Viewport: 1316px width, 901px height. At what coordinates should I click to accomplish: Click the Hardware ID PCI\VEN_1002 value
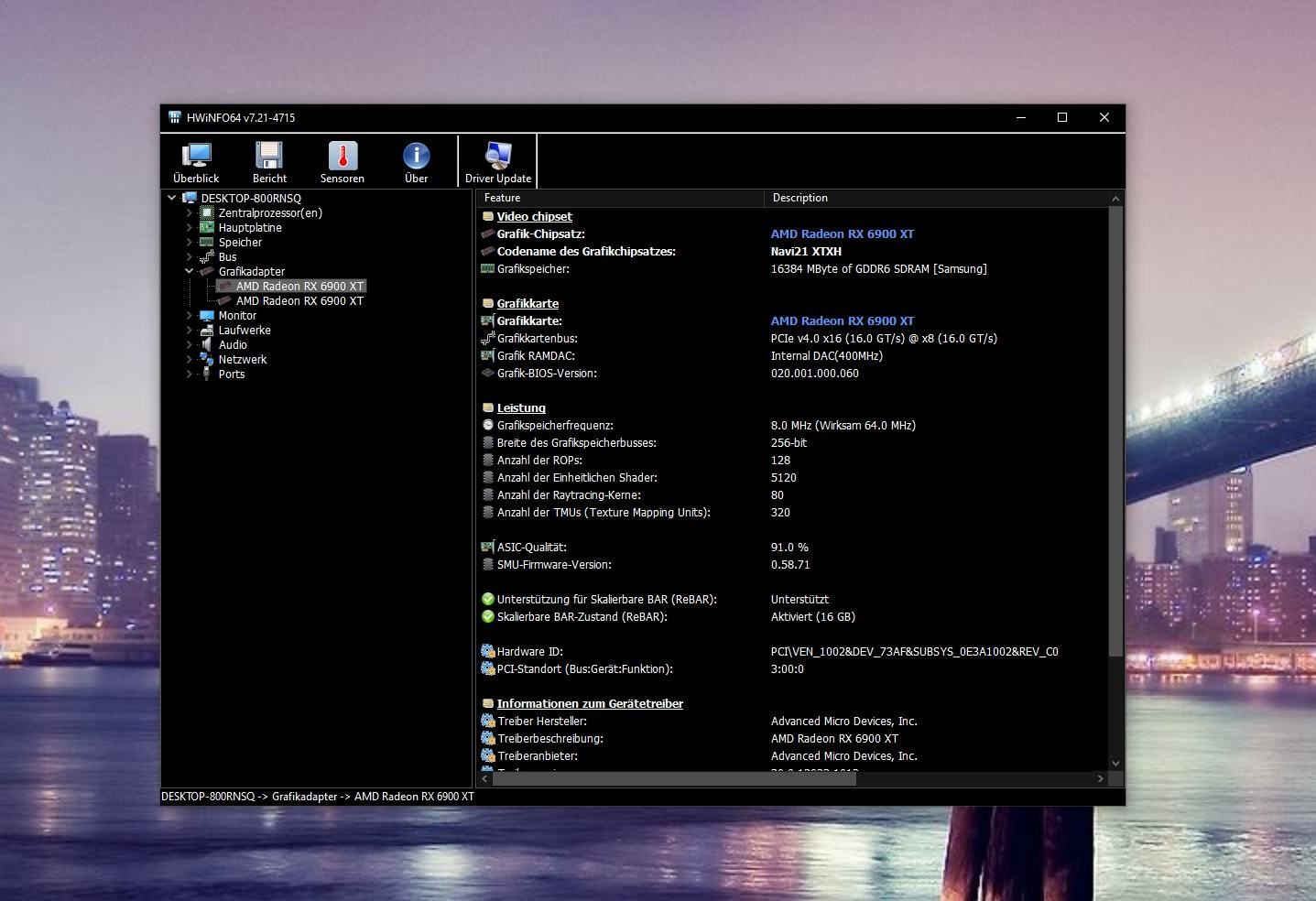[914, 651]
